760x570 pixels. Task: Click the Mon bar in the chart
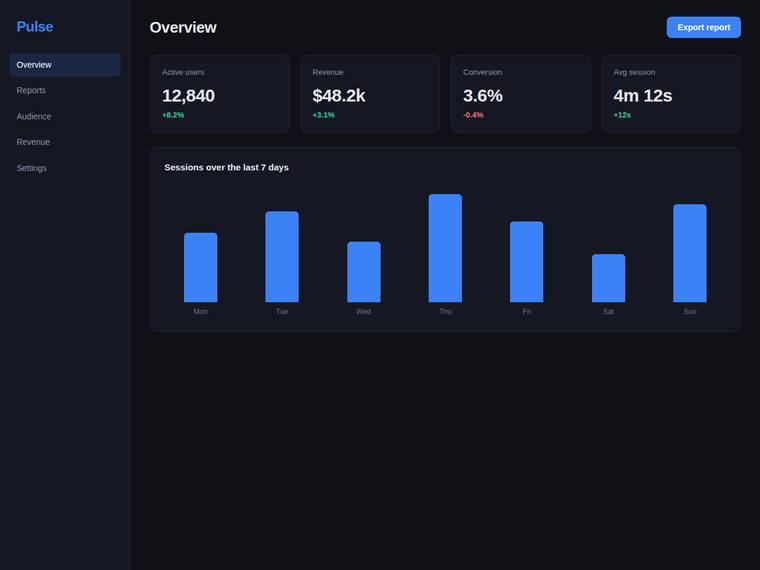201,268
